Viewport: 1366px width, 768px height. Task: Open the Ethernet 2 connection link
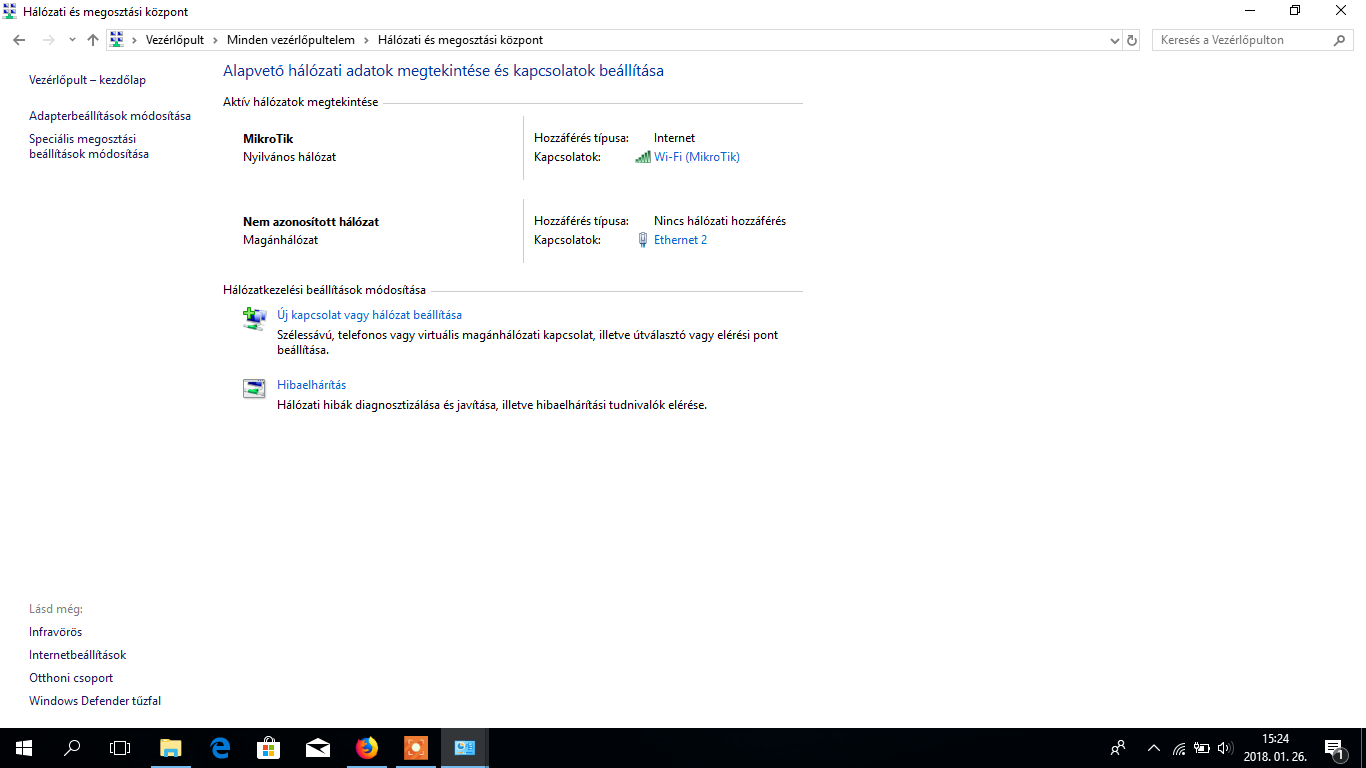[x=680, y=240]
